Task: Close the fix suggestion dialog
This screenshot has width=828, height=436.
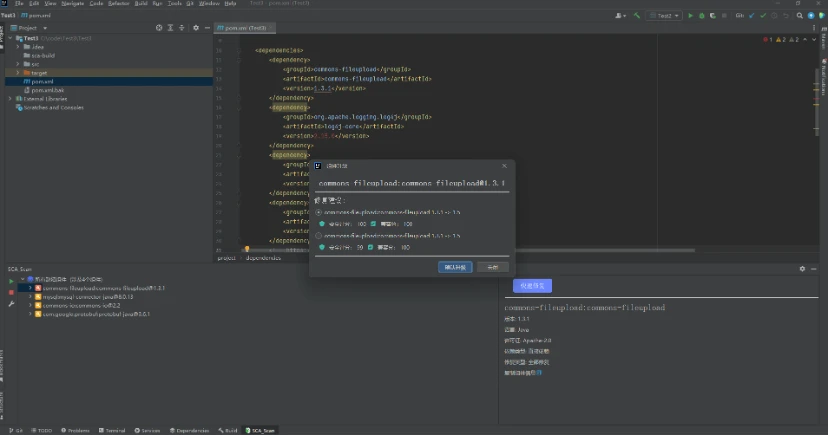Action: pyautogui.click(x=504, y=166)
